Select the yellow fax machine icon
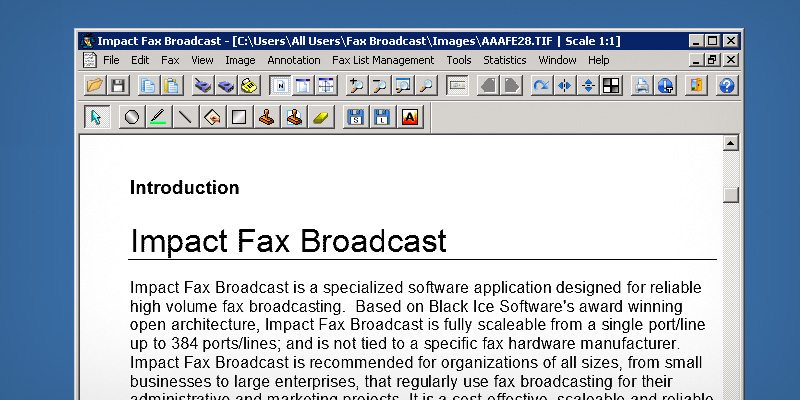This screenshot has width=800, height=400. click(249, 86)
